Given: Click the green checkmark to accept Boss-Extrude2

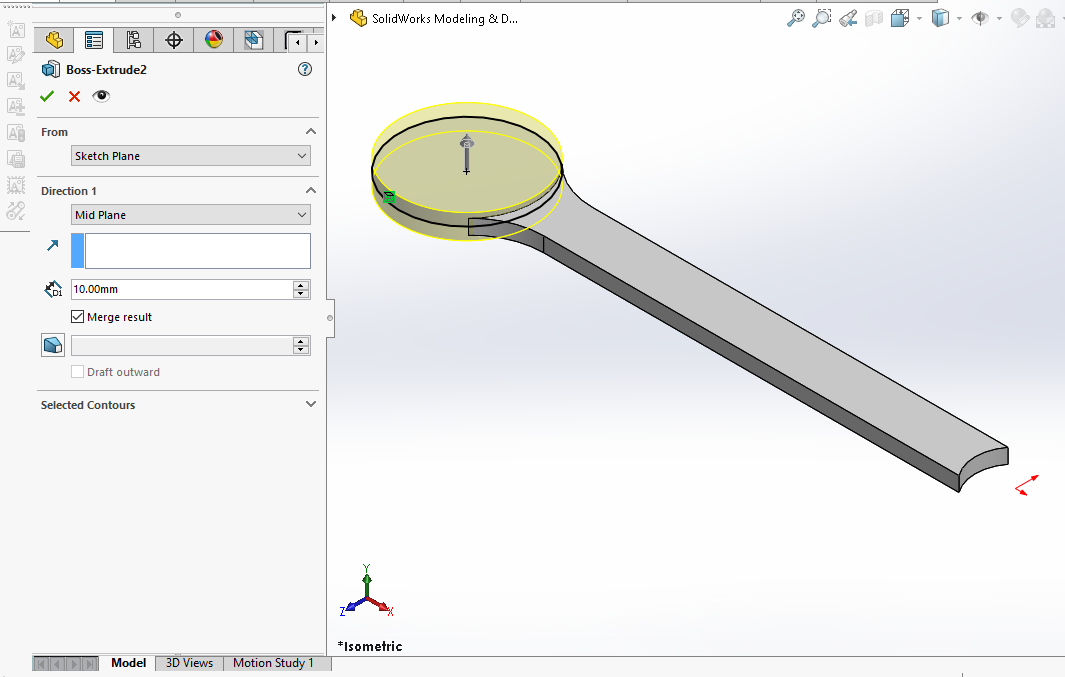Looking at the screenshot, I should tap(47, 96).
